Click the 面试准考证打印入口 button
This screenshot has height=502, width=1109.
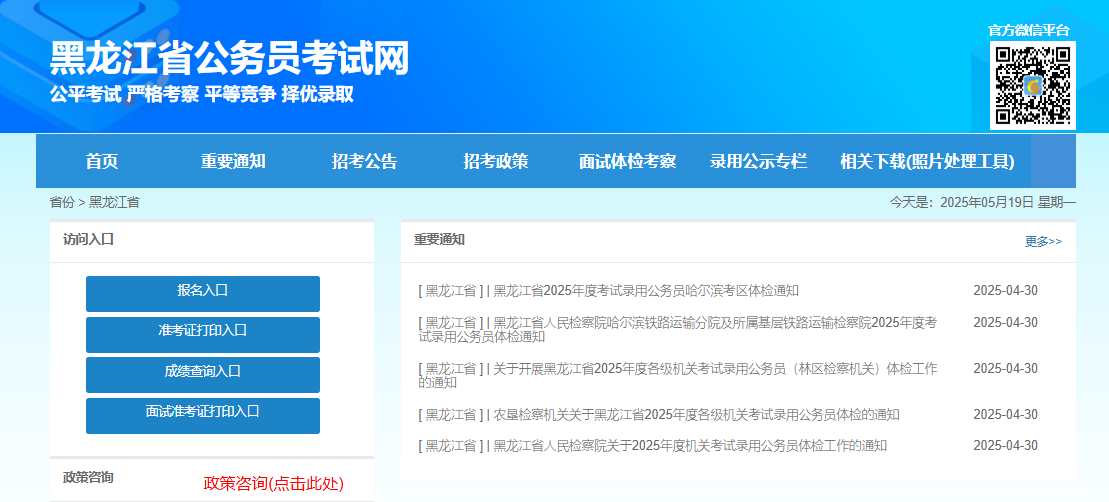click(203, 412)
